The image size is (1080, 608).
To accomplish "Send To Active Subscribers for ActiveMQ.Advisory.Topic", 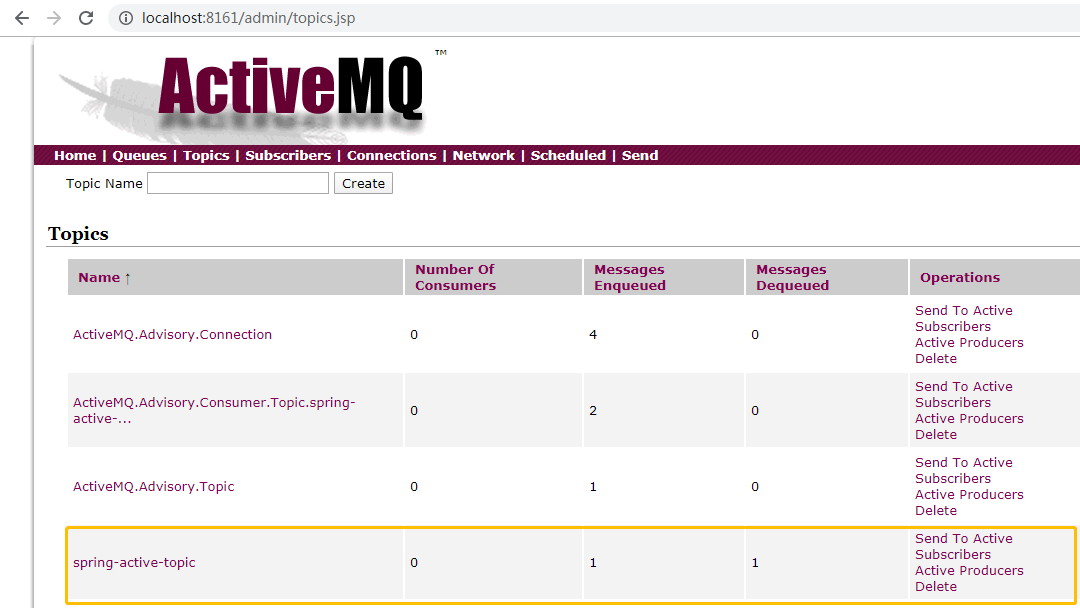I will (x=964, y=470).
